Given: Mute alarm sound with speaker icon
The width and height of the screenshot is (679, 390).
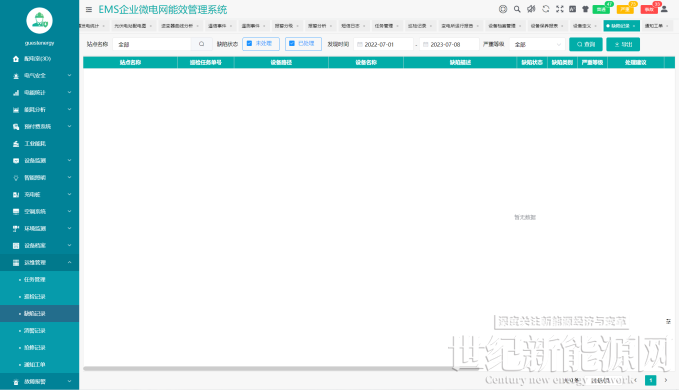Looking at the screenshot, I should (x=531, y=9).
